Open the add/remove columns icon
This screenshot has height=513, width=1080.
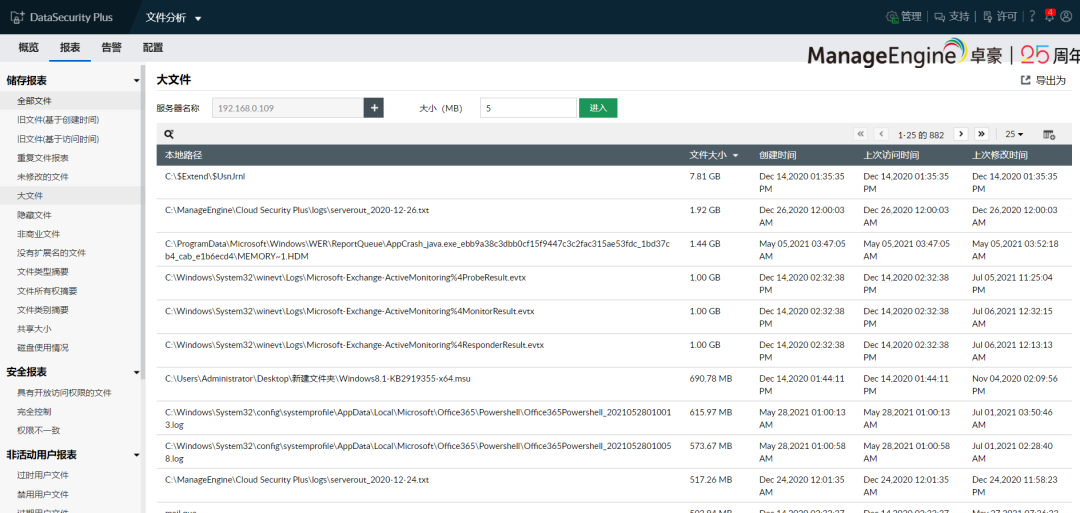[1049, 134]
